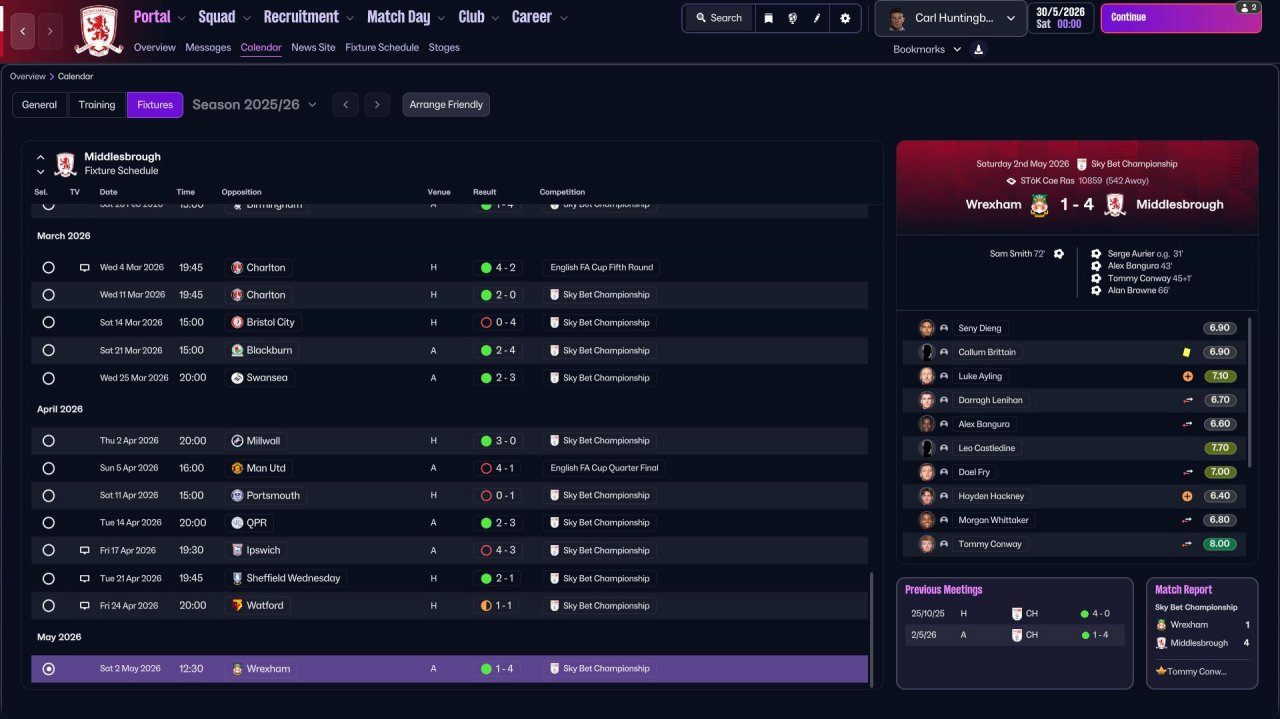Screen dimensions: 1280x719
Task: Open the Carl Huntingb... manager dropdown
Action: (x=950, y=18)
